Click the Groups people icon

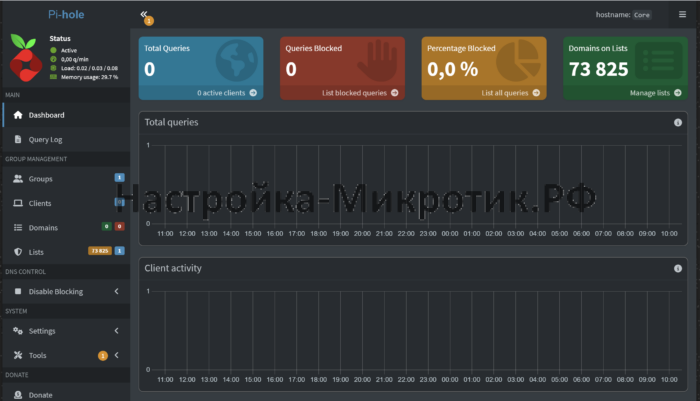click(x=18, y=178)
